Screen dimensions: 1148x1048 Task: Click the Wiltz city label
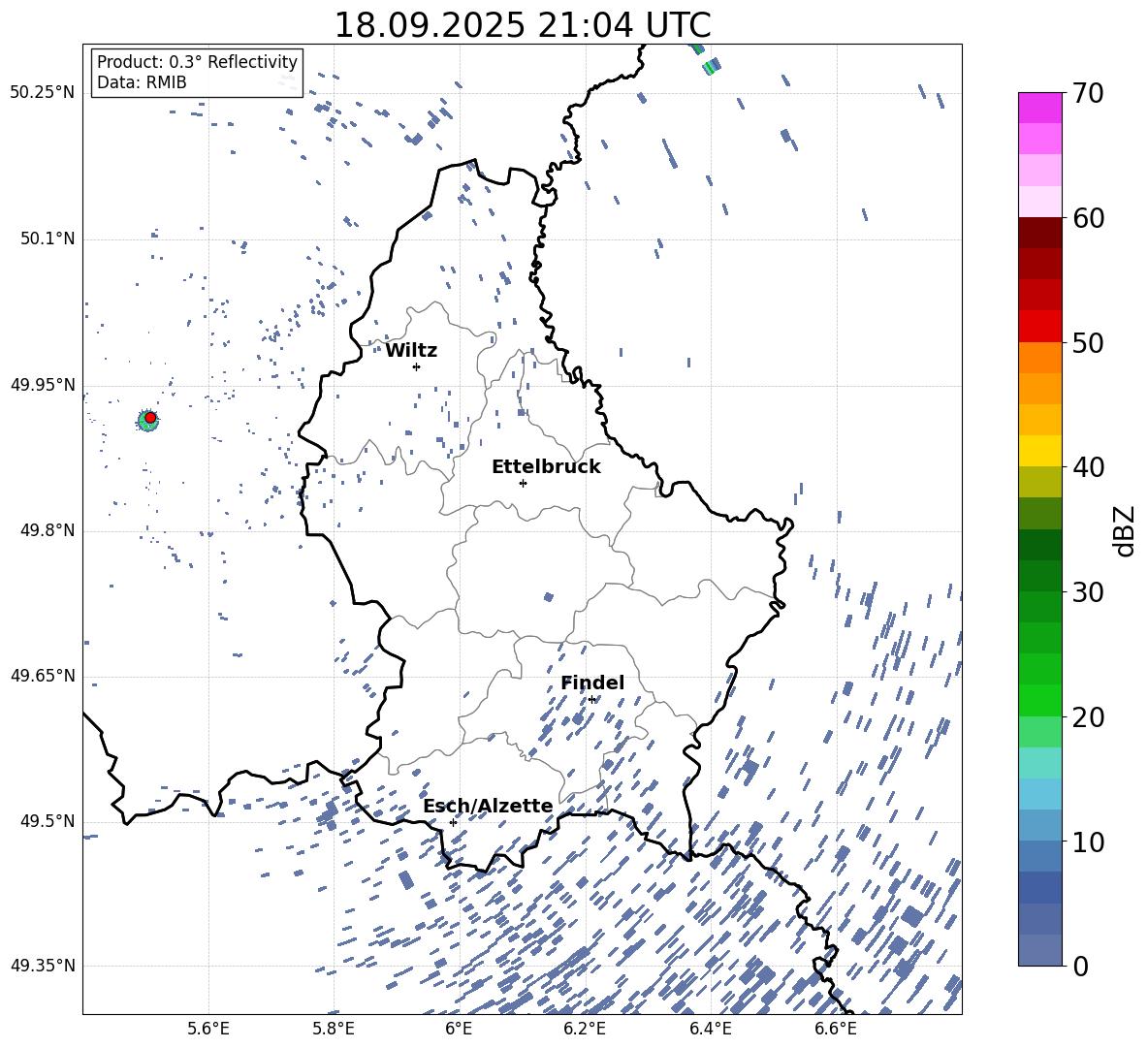(x=411, y=351)
